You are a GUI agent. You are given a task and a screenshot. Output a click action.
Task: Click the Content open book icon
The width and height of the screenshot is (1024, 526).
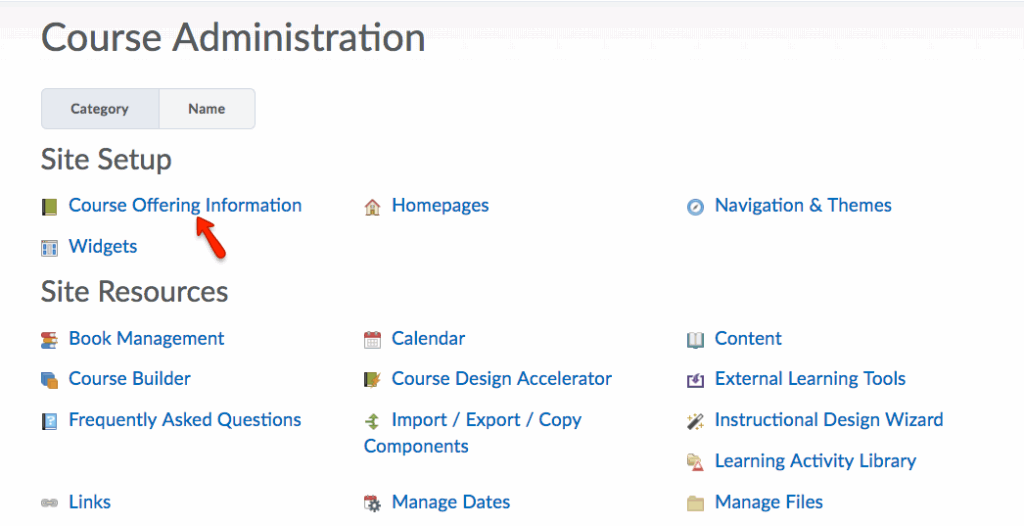695,340
